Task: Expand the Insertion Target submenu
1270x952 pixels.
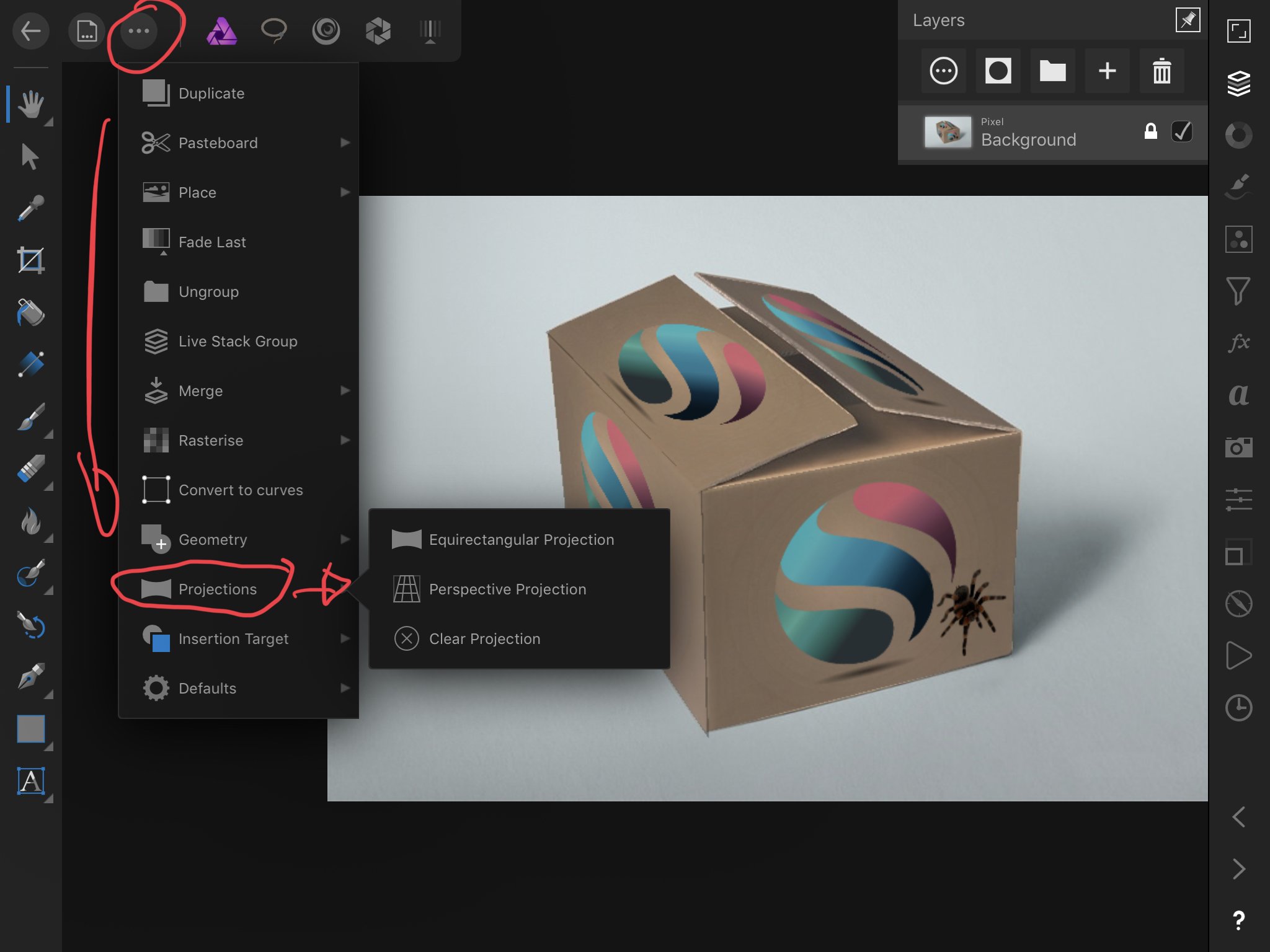Action: pyautogui.click(x=239, y=638)
